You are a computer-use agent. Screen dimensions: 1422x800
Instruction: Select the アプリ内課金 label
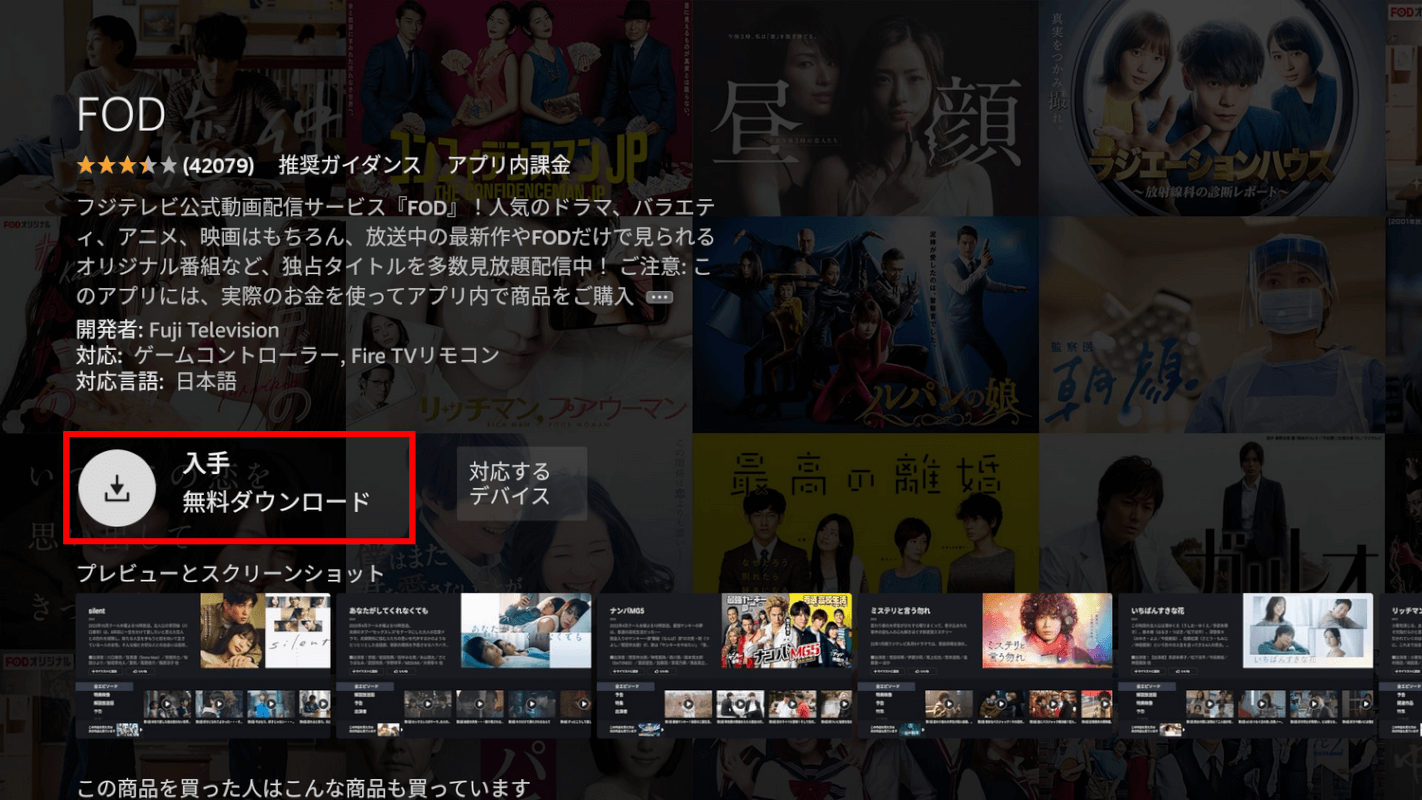click(x=509, y=165)
